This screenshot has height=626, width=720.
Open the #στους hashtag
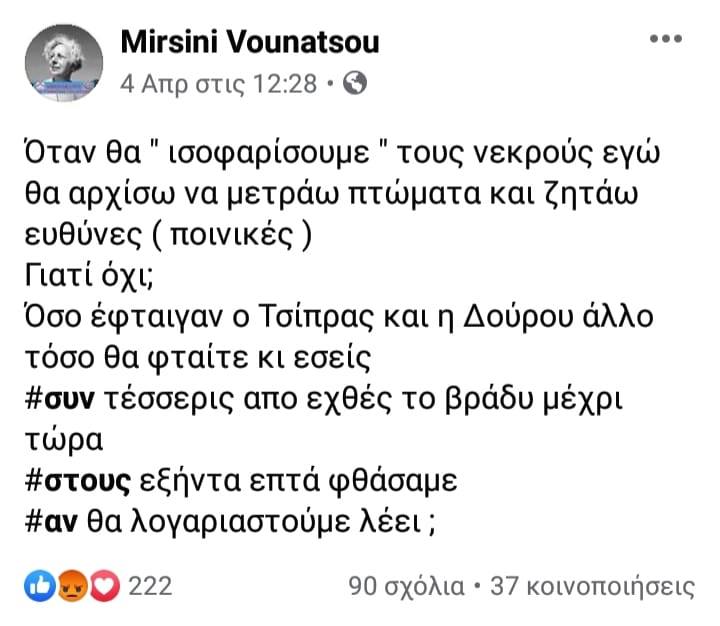tap(78, 481)
